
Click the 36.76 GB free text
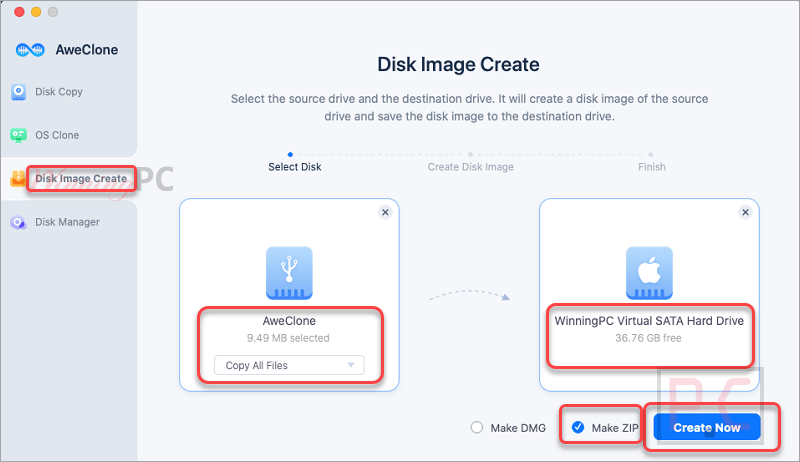click(648, 338)
